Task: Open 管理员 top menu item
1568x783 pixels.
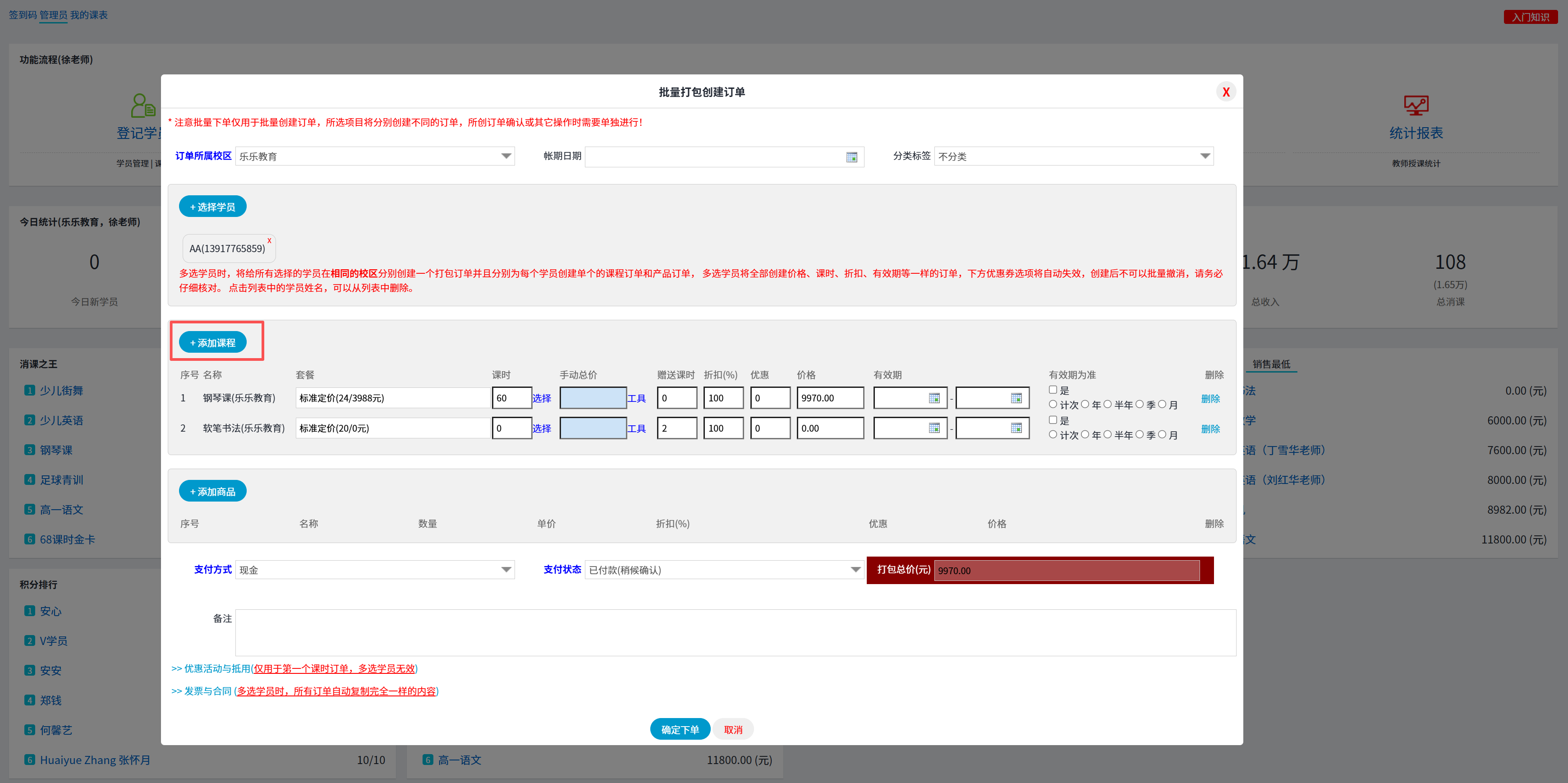Action: click(53, 14)
